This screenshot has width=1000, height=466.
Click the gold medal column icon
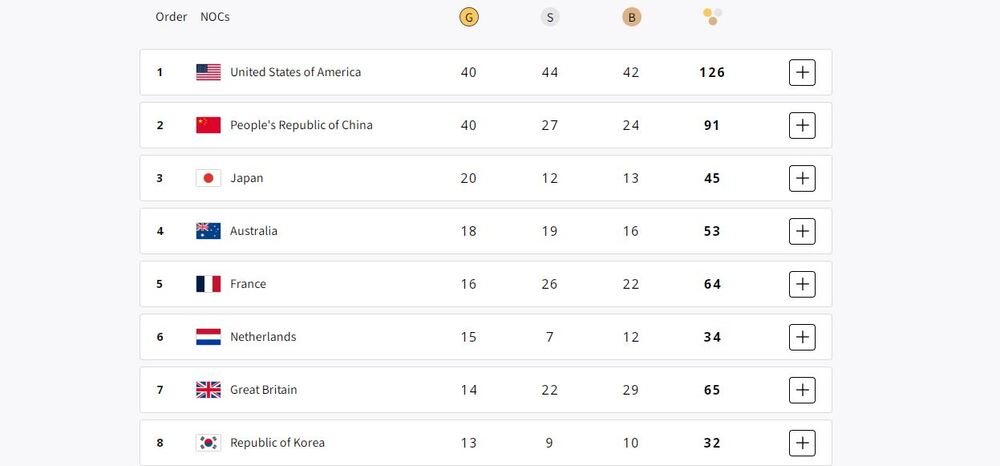(x=468, y=17)
